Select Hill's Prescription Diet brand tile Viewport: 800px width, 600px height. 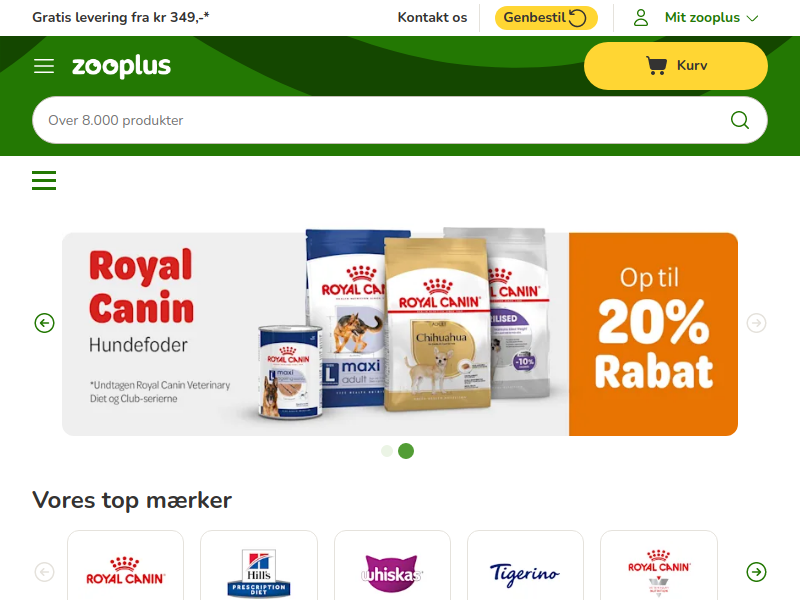pyautogui.click(x=259, y=565)
